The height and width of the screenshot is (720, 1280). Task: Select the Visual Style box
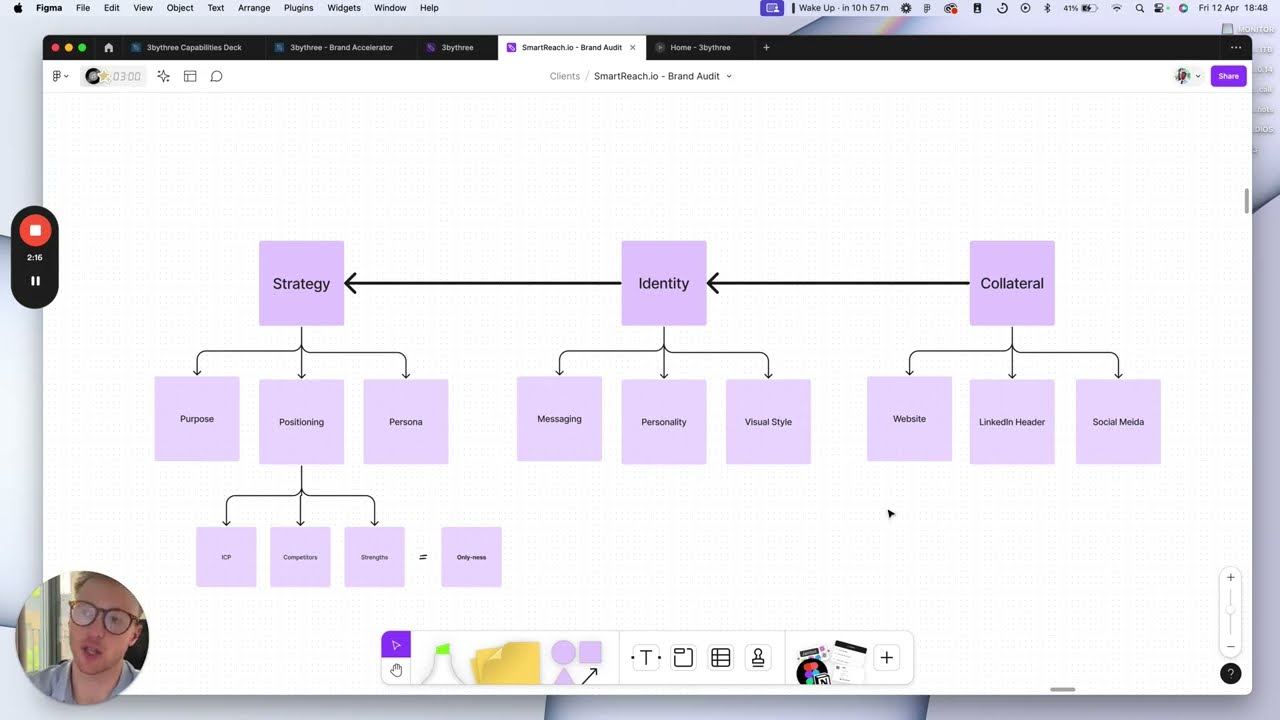[768, 422]
